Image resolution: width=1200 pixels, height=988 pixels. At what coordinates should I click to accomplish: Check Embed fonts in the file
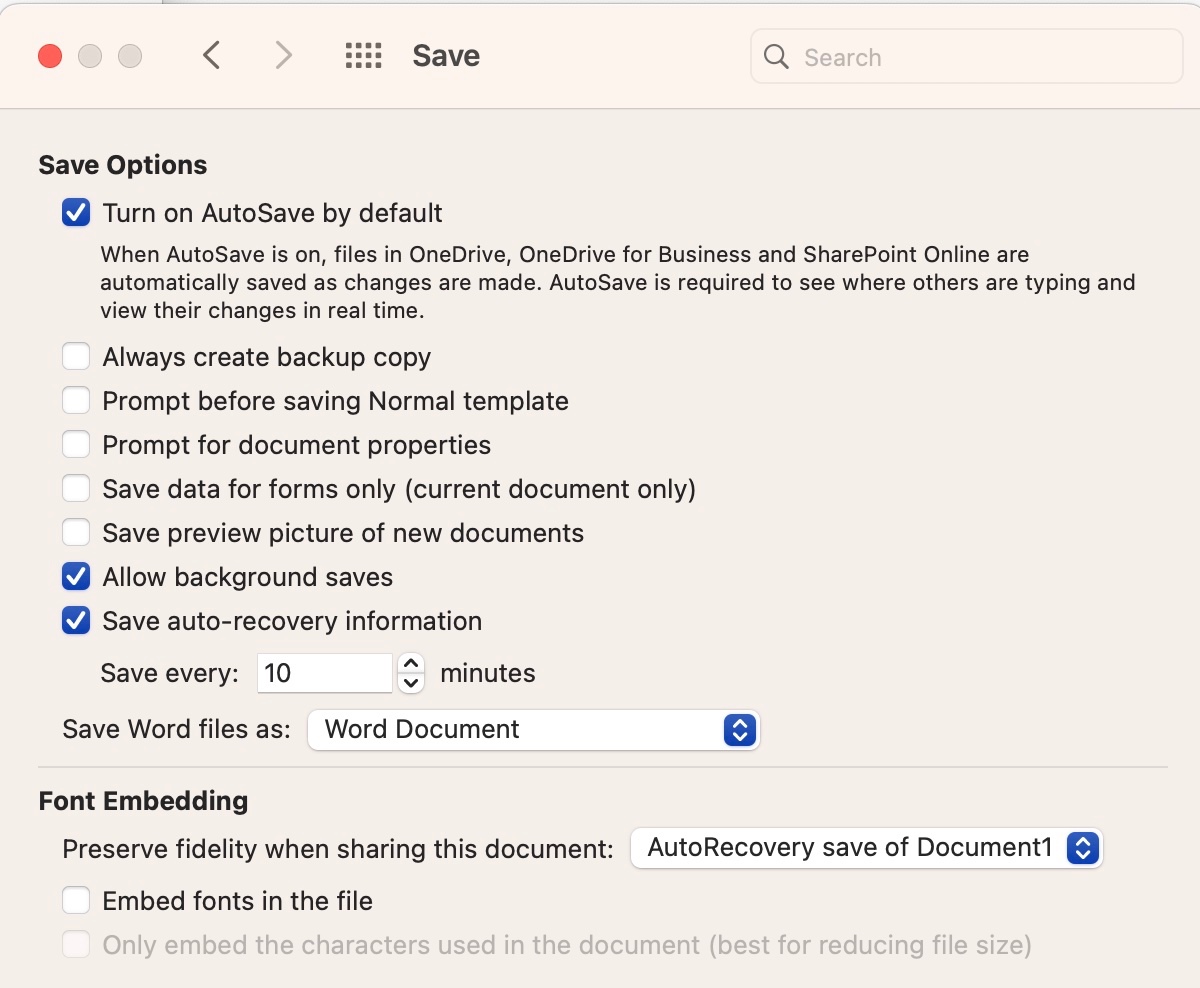(76, 901)
